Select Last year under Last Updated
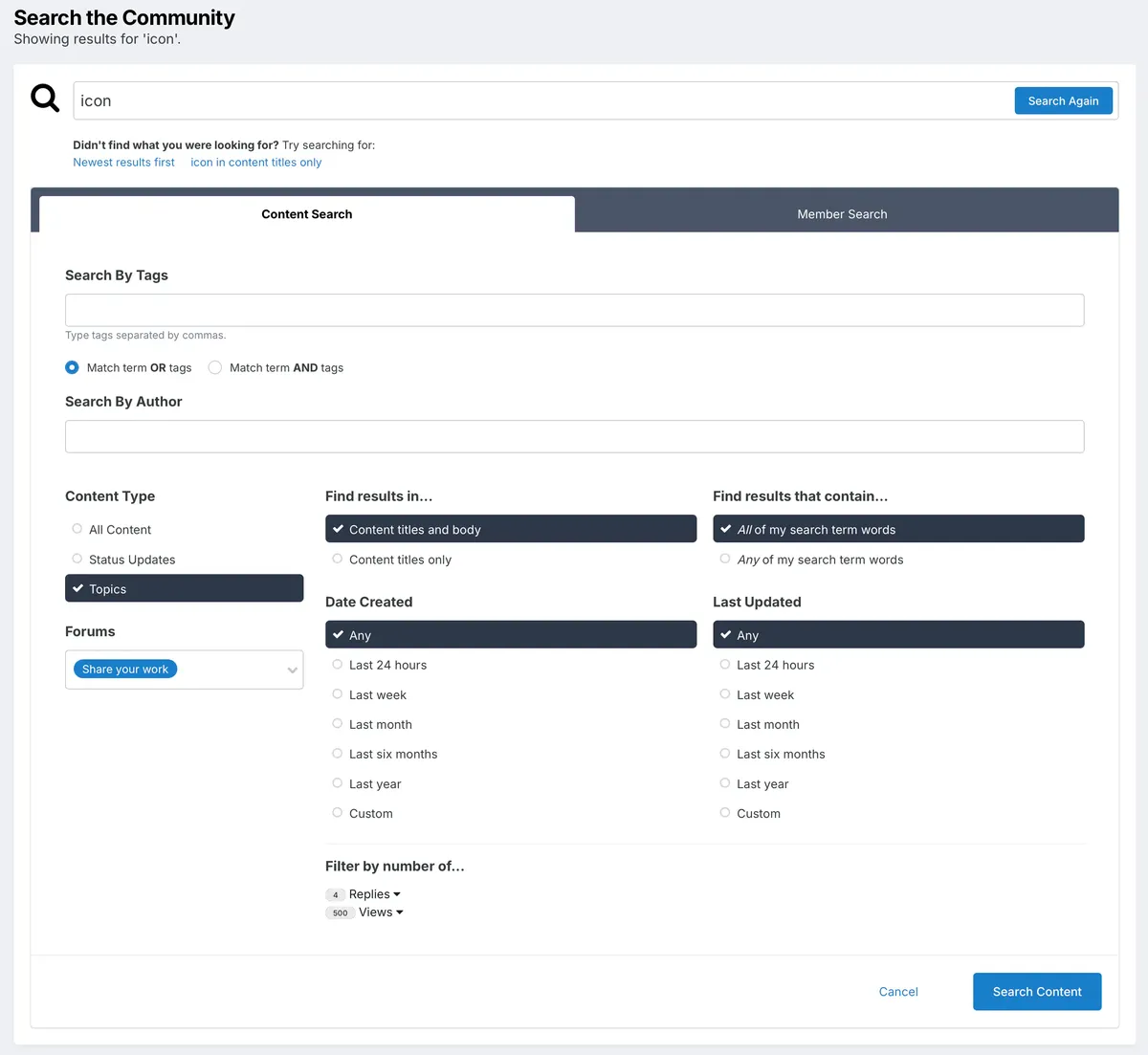1148x1055 pixels. [x=725, y=784]
